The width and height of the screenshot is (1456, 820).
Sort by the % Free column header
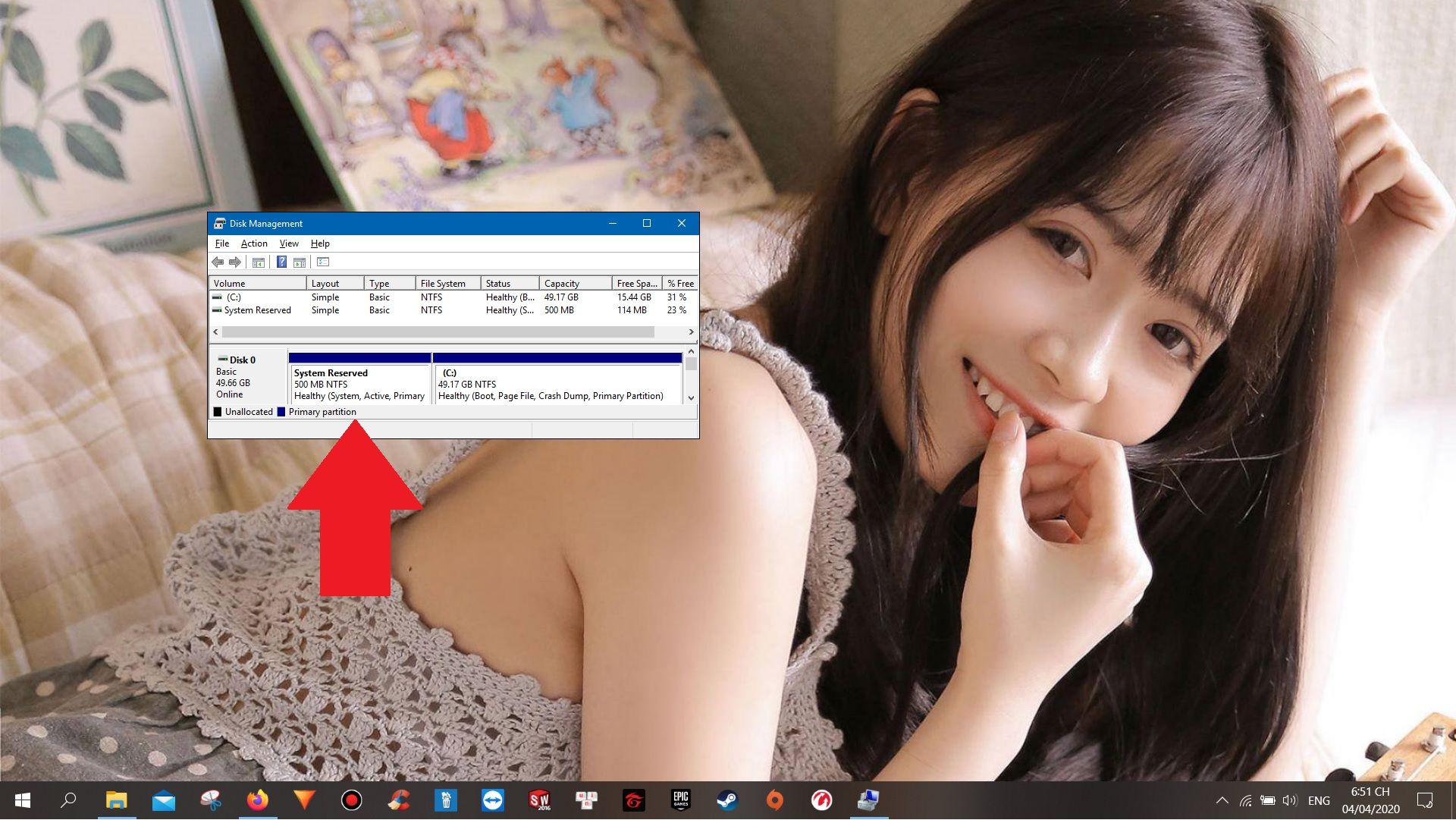pos(680,284)
